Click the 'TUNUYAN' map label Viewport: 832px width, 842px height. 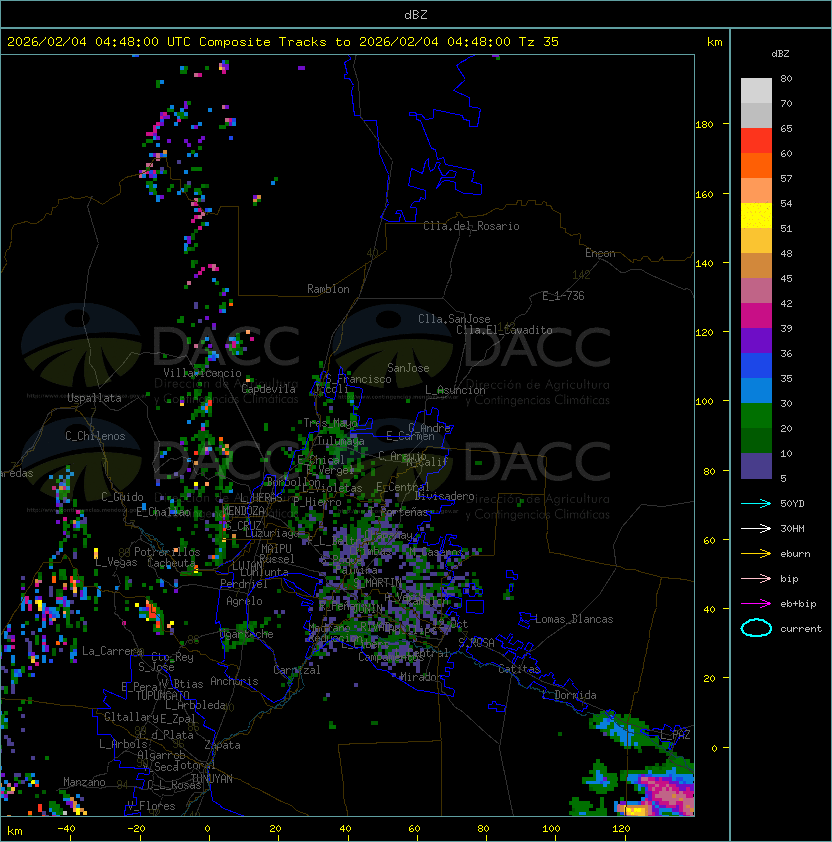tap(212, 779)
